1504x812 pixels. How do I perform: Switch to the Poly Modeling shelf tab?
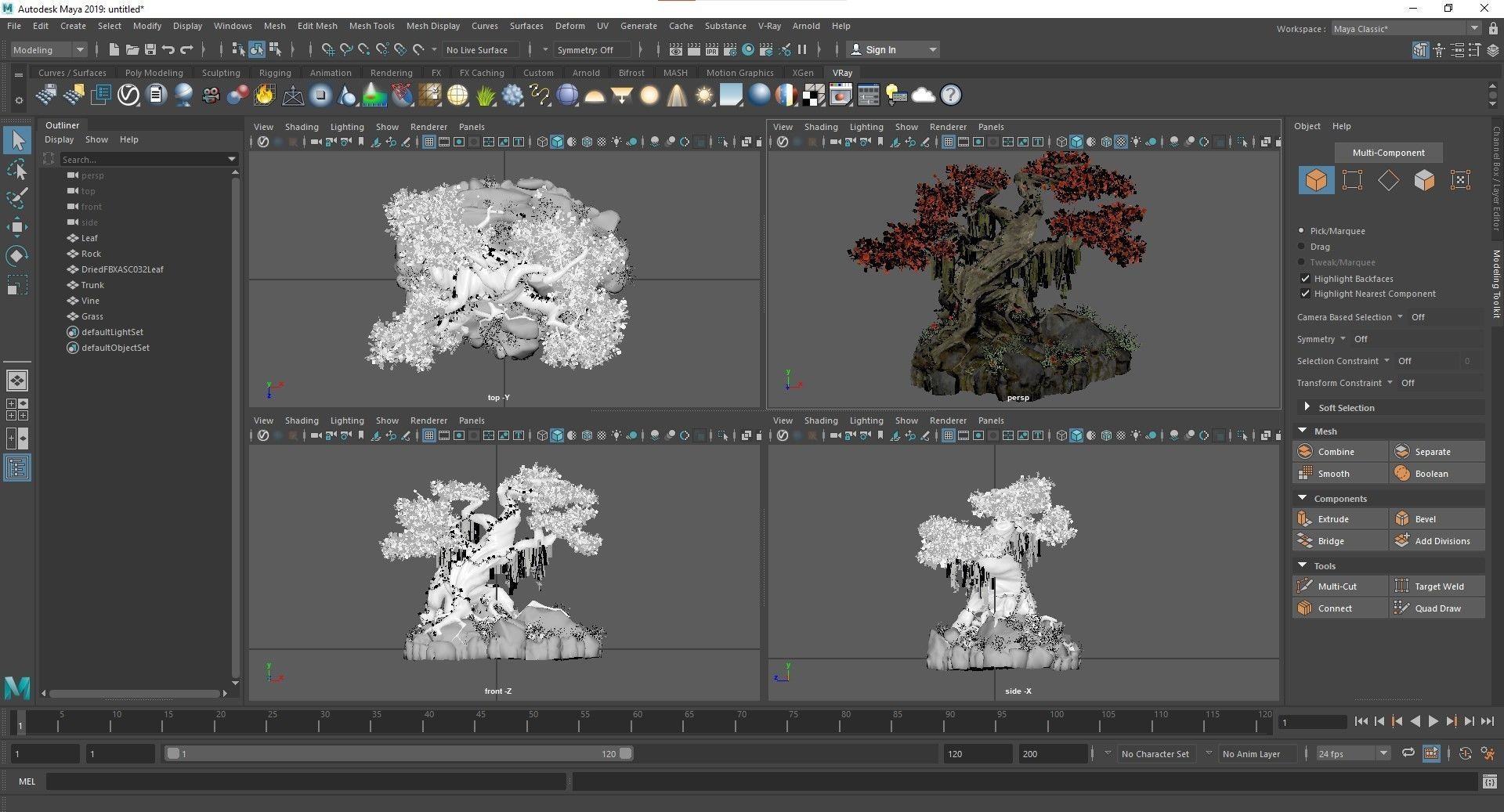tap(154, 73)
